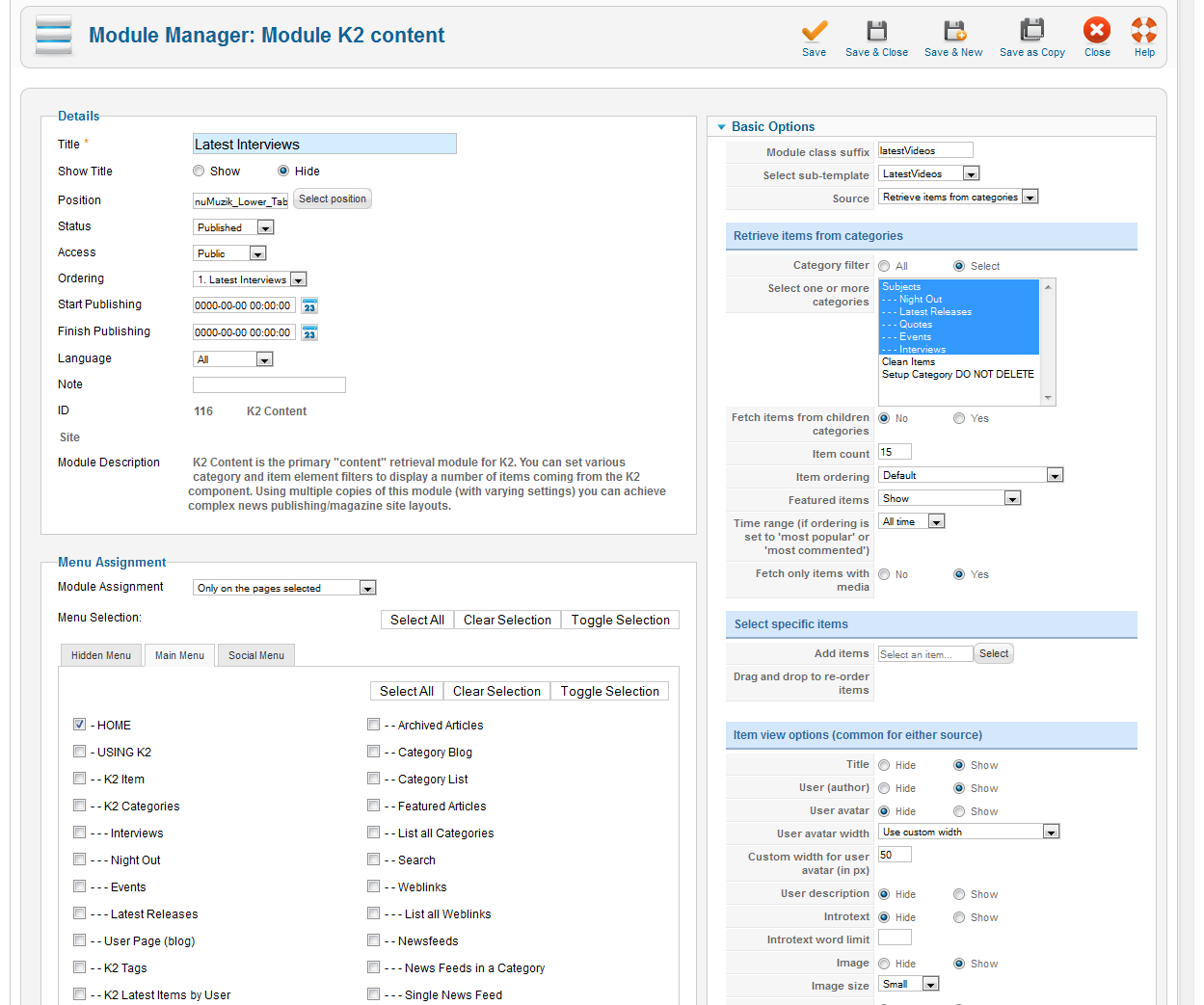The image size is (1204, 1005).
Task: Select Show for Introtext option
Action: pyautogui.click(x=959, y=917)
